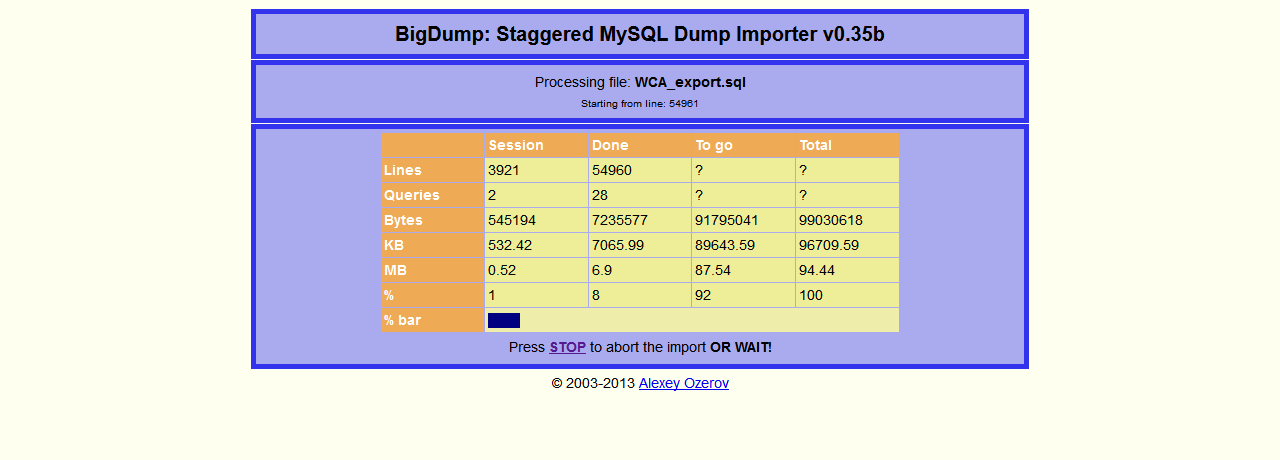1280x460 pixels.
Task: Click to-go KB value 89643.59
Action: [x=726, y=245]
